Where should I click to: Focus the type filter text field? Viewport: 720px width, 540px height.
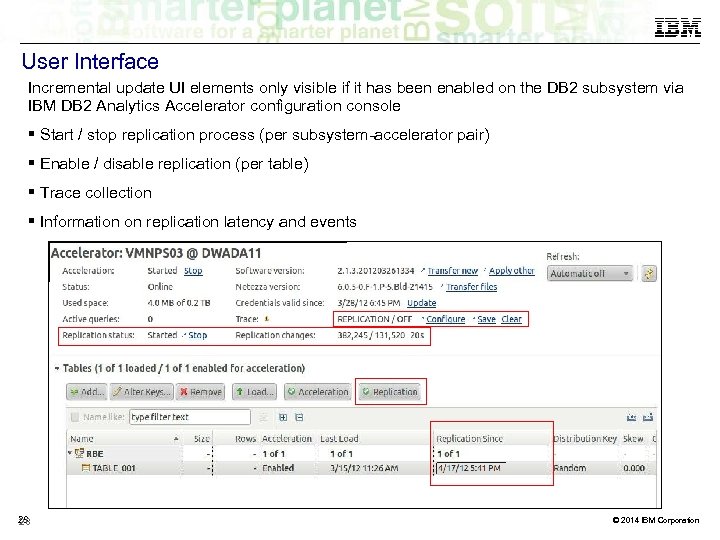click(x=190, y=417)
